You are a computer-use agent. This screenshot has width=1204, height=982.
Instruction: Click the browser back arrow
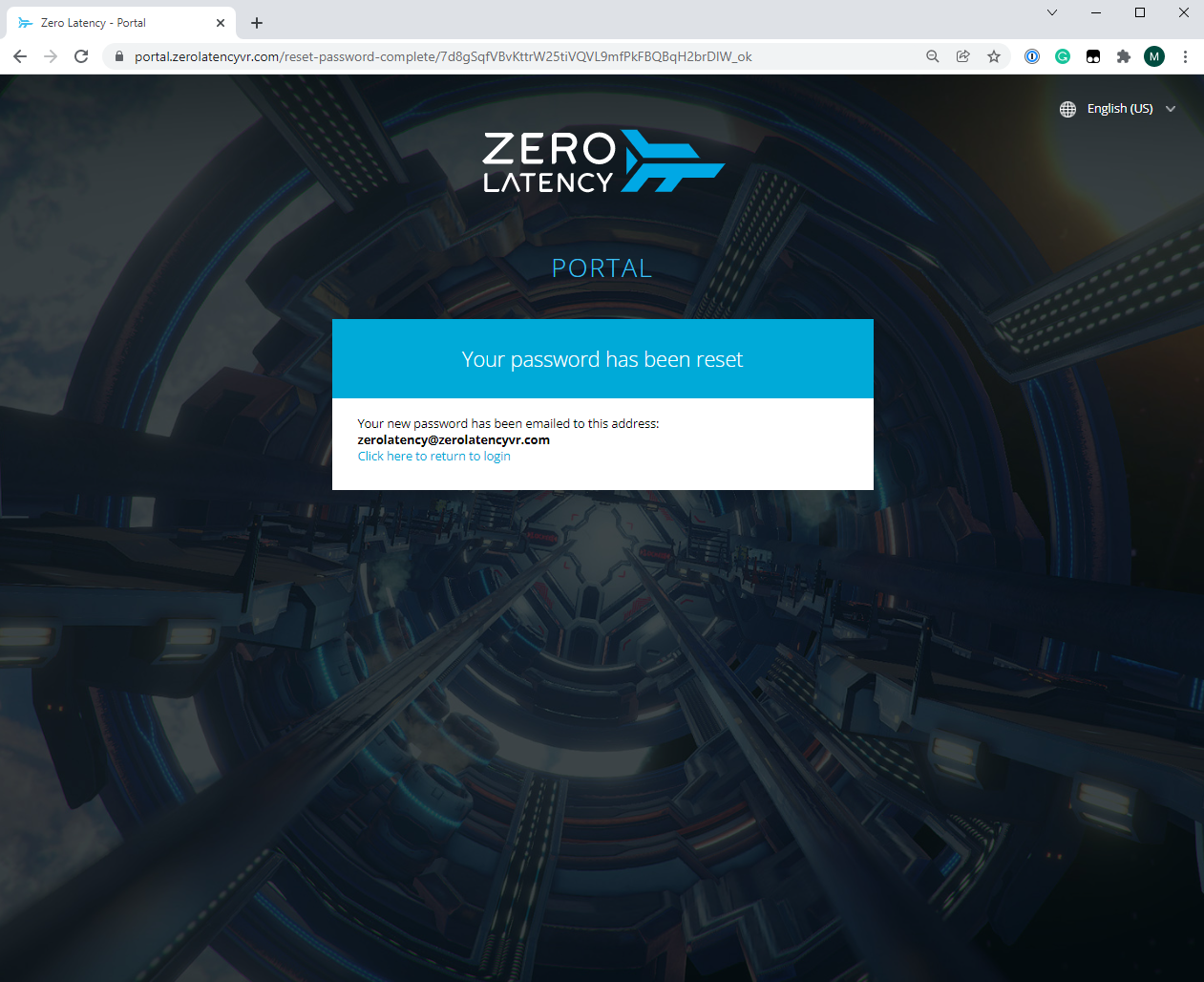pyautogui.click(x=20, y=56)
